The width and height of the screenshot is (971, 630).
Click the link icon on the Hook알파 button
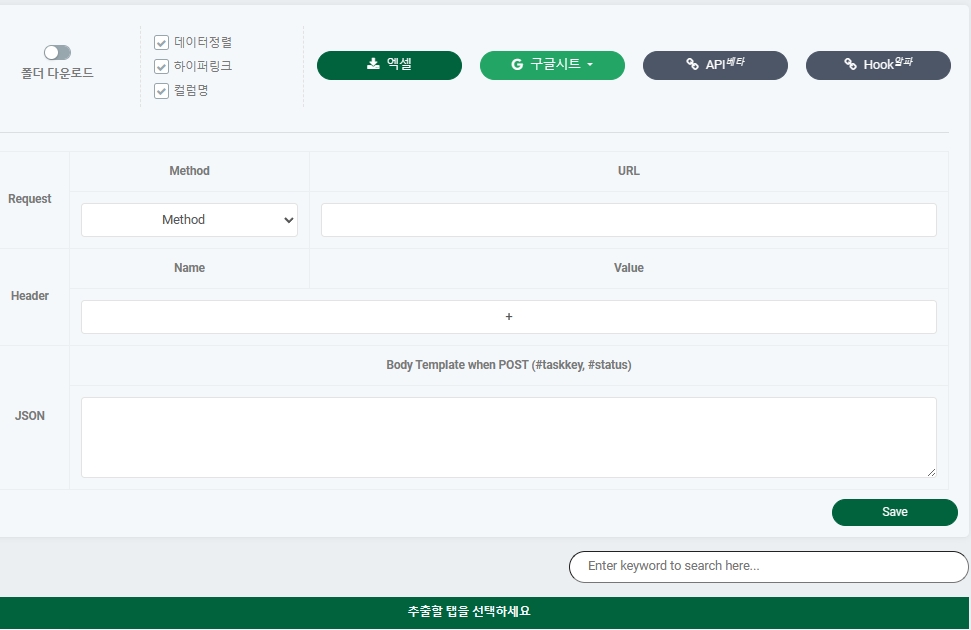click(x=850, y=65)
